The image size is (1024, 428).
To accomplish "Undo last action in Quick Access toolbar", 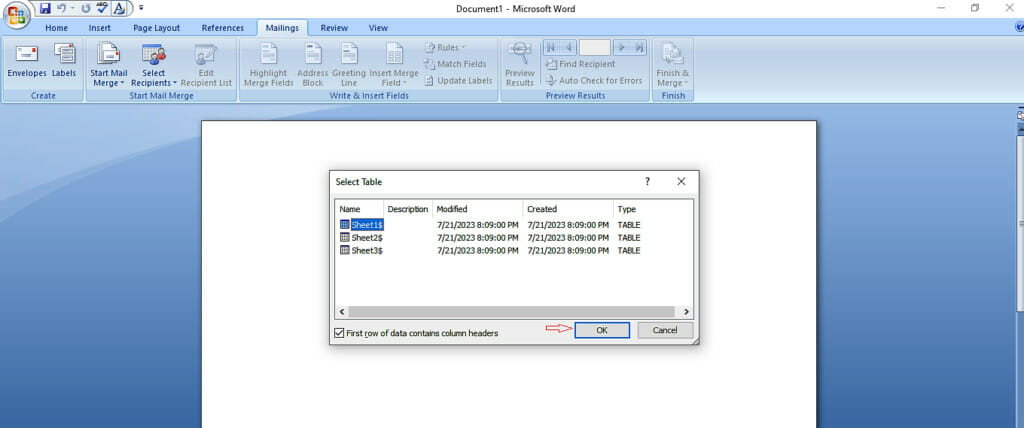I will click(x=62, y=8).
